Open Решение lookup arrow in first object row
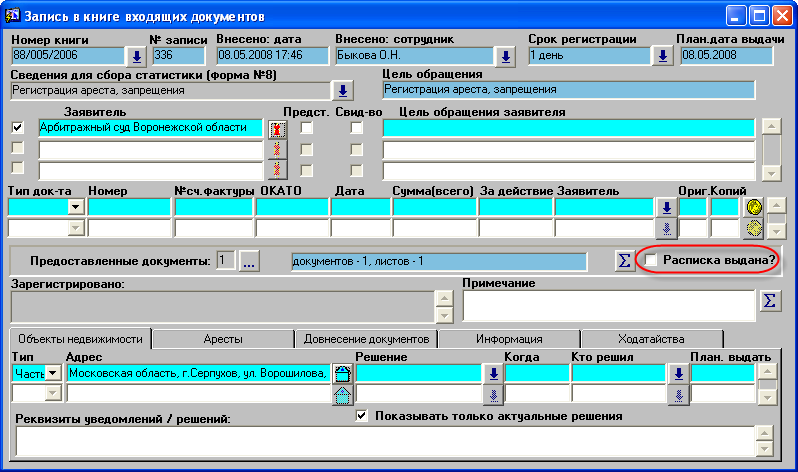Viewport: 798px width, 472px height. (493, 374)
